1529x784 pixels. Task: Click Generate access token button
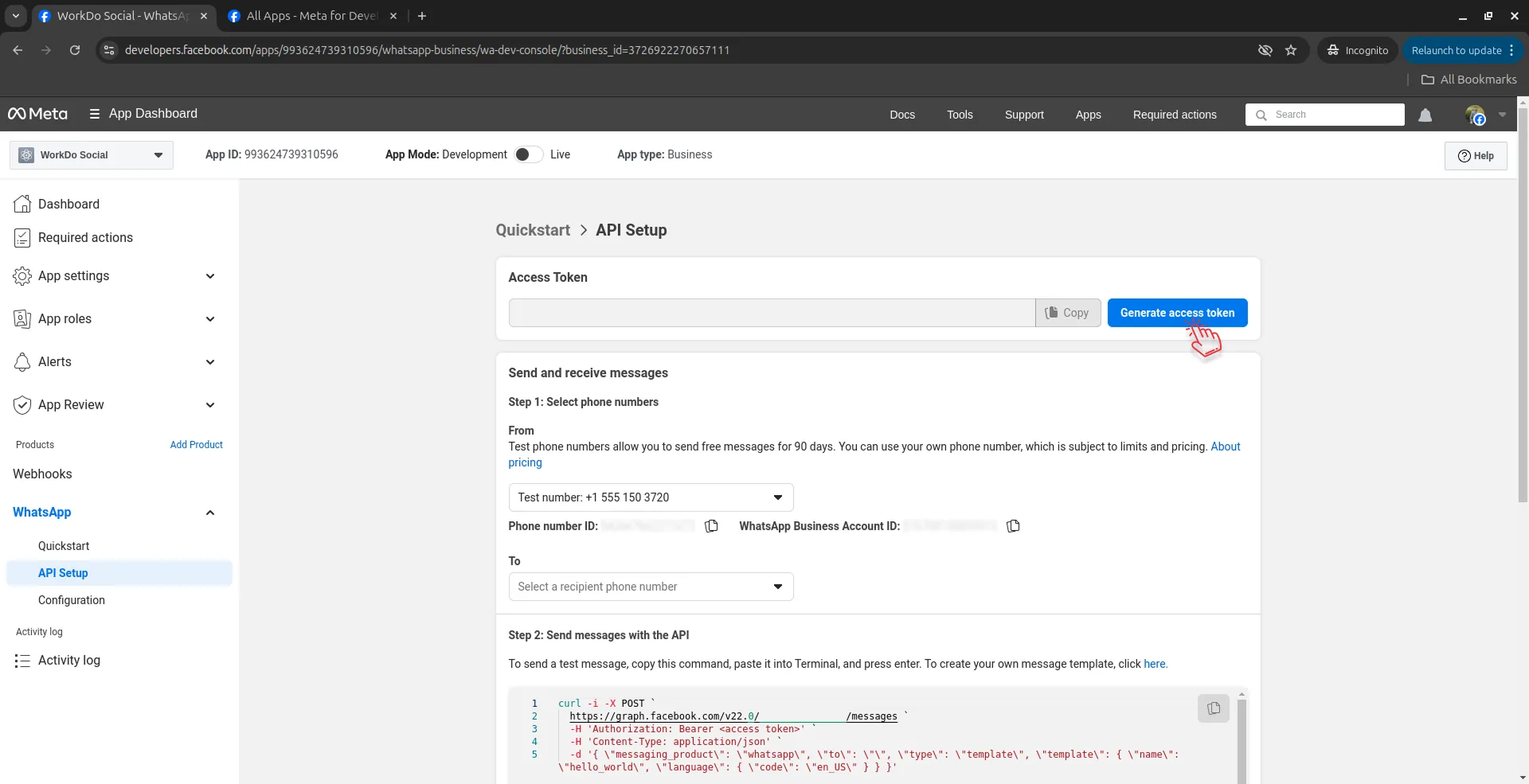click(1176, 313)
